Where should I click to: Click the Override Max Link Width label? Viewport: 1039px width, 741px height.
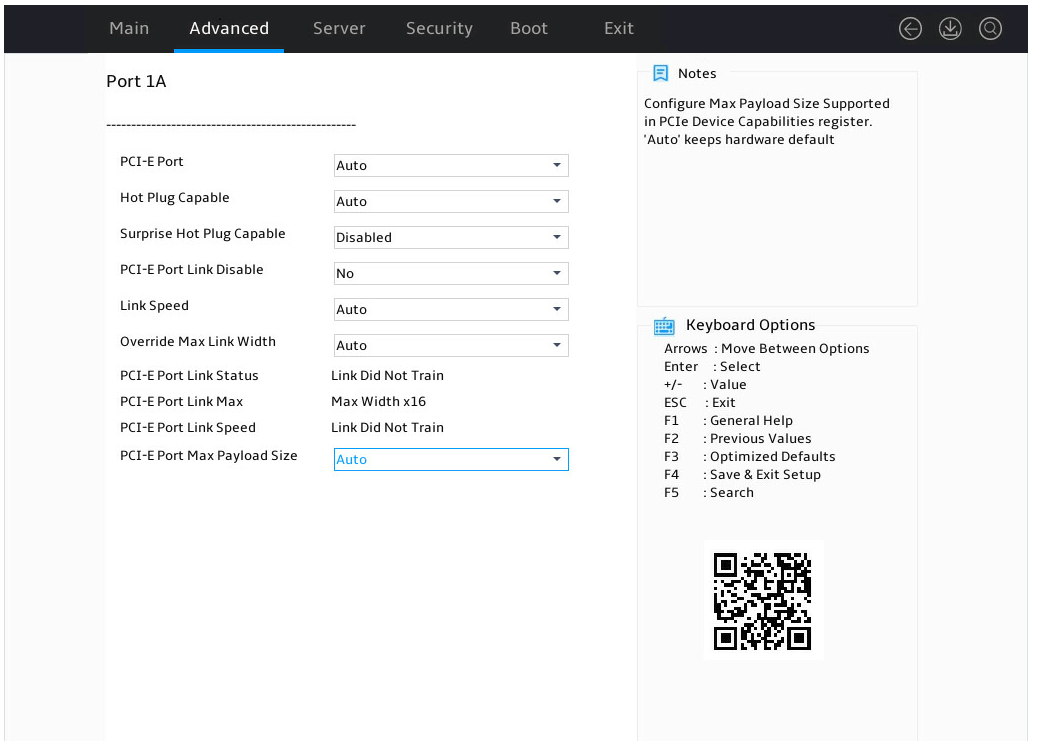(x=198, y=341)
